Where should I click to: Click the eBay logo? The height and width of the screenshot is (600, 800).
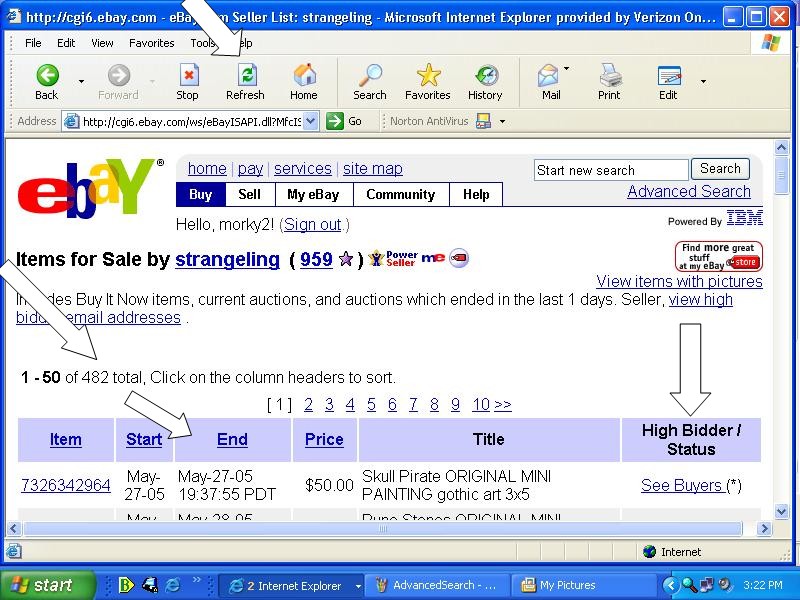tap(90, 188)
